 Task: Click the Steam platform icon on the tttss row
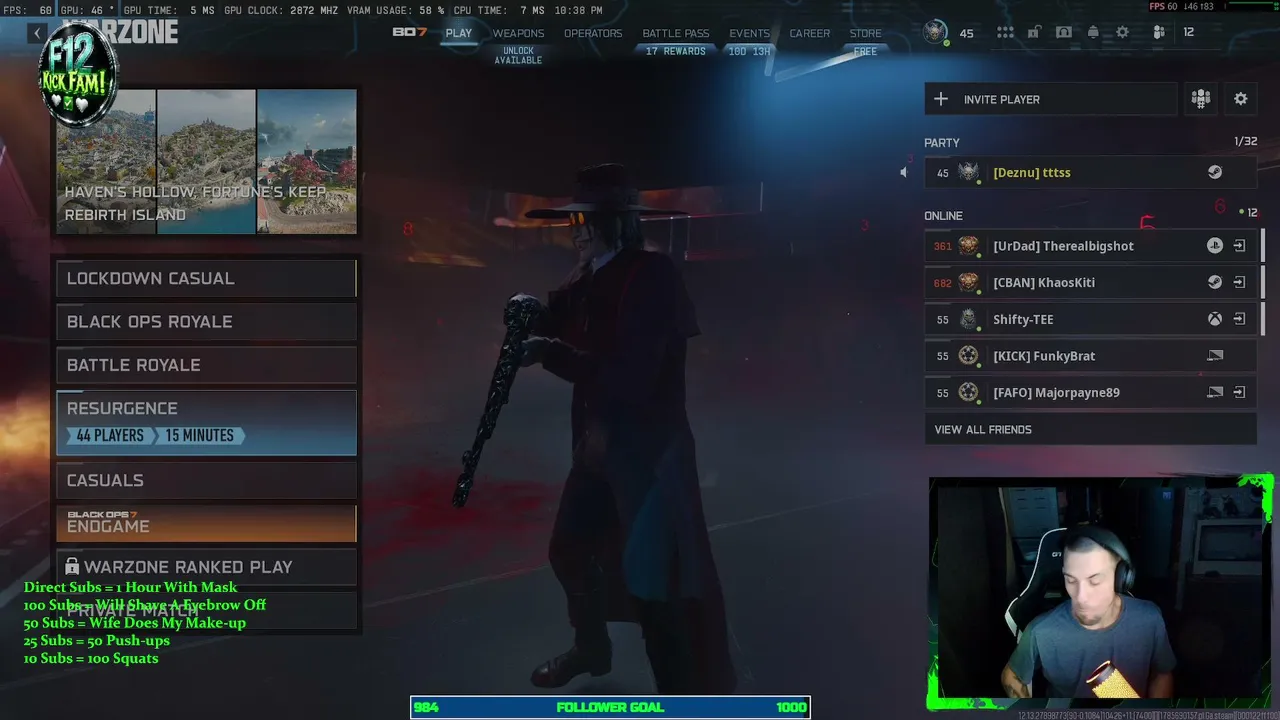pyautogui.click(x=1215, y=172)
